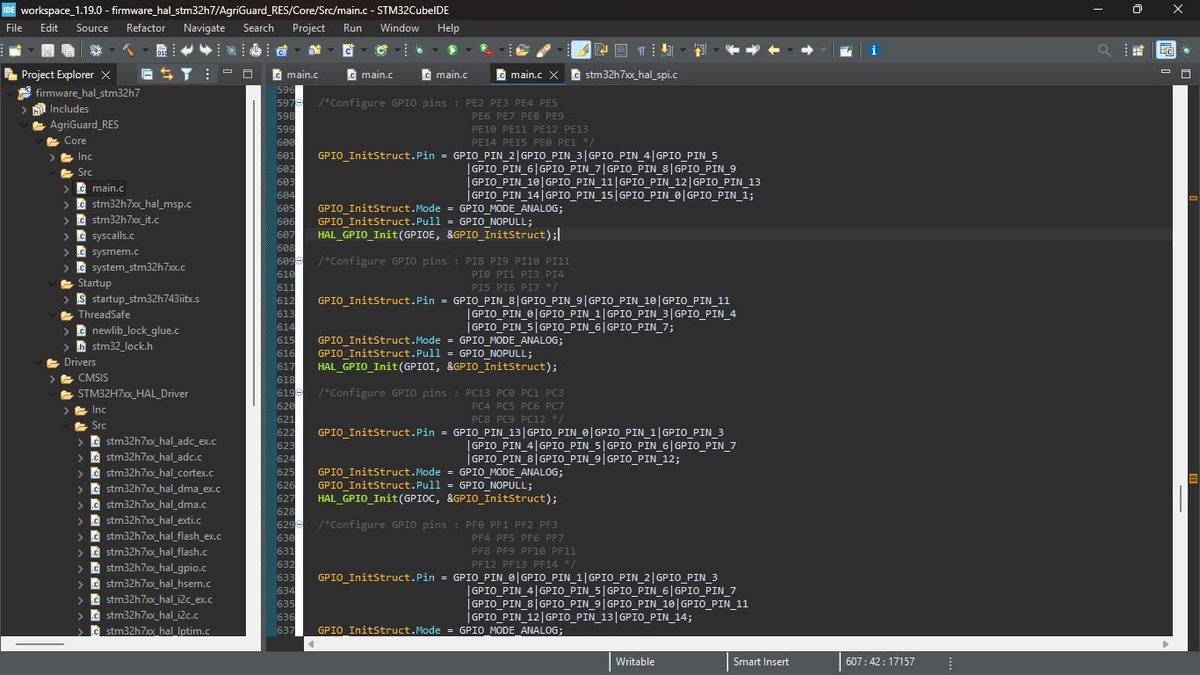Select the Project Explorer view tab
Image resolution: width=1200 pixels, height=675 pixels.
tap(58, 74)
